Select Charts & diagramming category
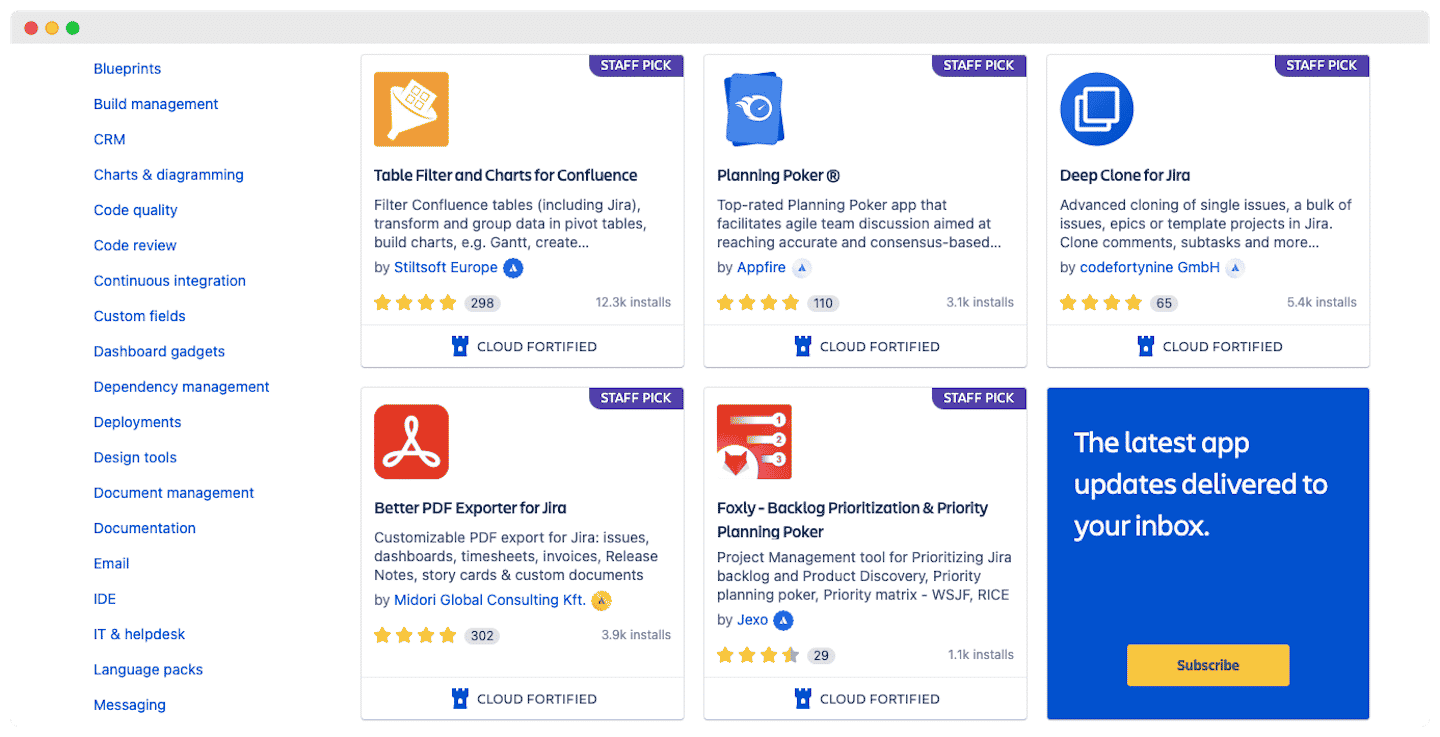This screenshot has width=1440, height=737. [169, 175]
